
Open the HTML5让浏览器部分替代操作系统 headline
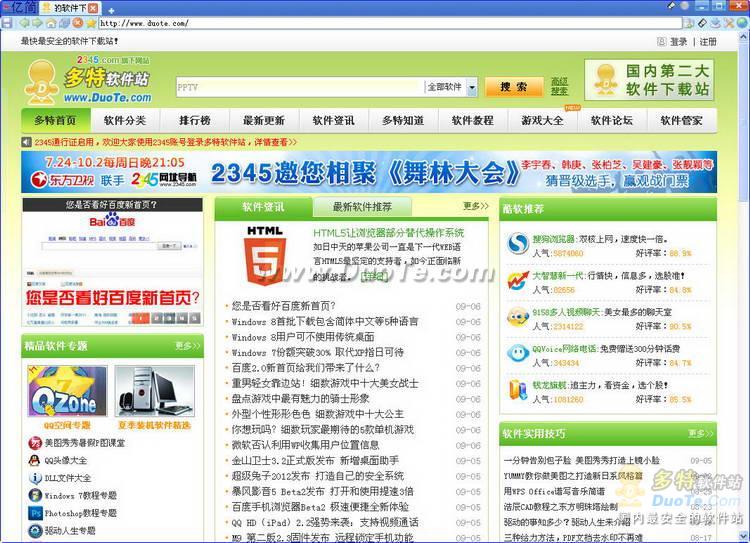(x=388, y=233)
